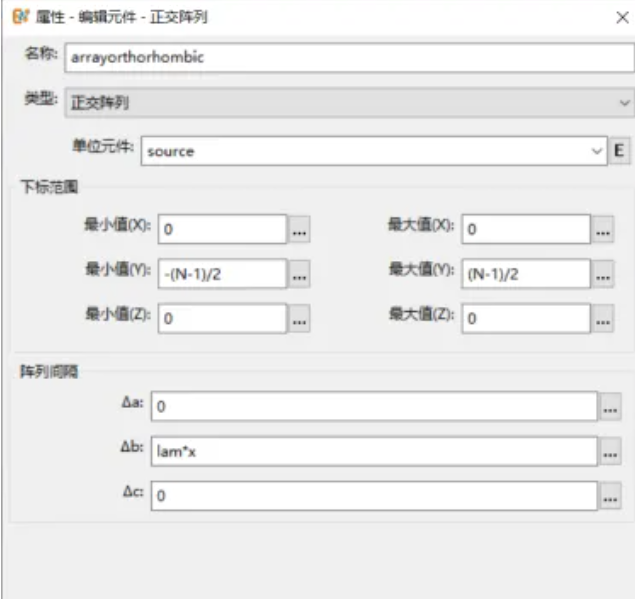The image size is (635, 599).
Task: Open expression editor for Δa spacing
Action: pyautogui.click(x=610, y=406)
